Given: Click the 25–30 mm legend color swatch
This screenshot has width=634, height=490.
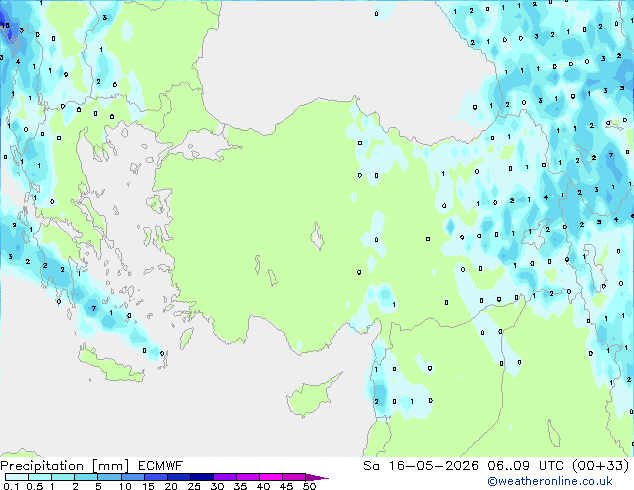Looking at the screenshot, I should (202, 477).
